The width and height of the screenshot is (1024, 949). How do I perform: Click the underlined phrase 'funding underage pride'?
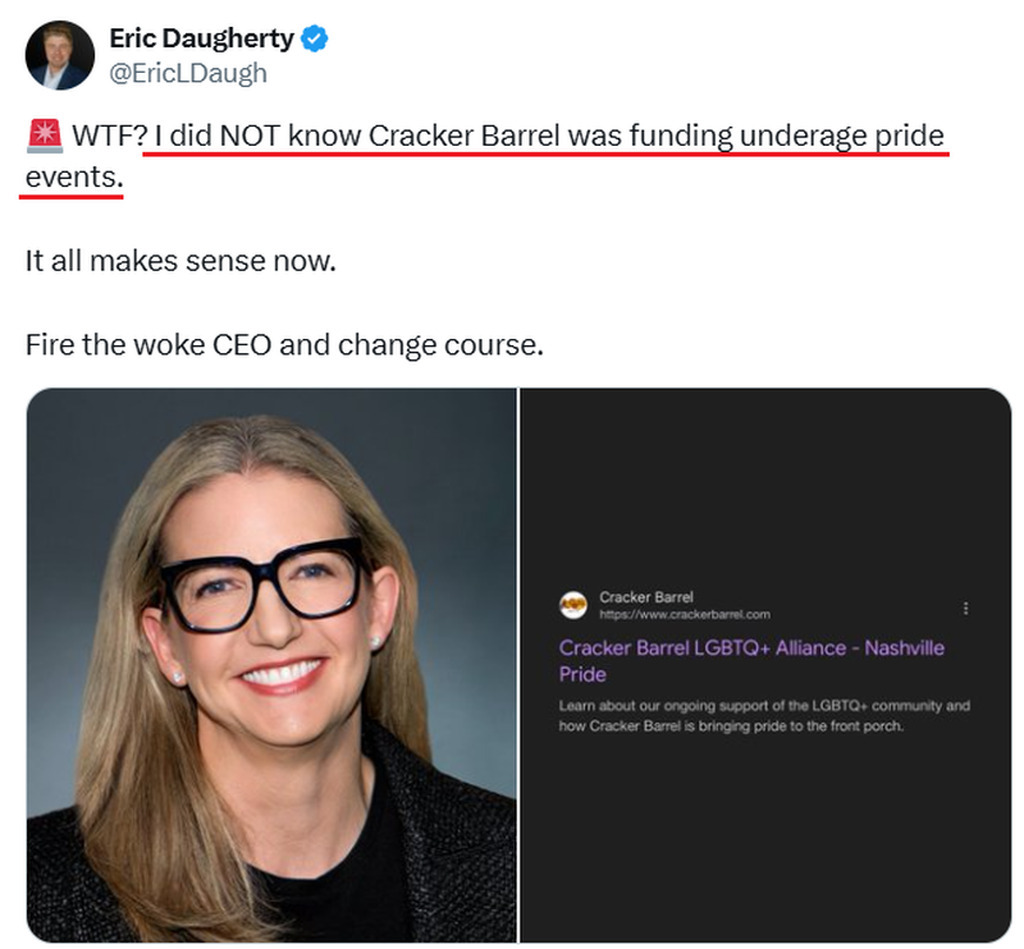coord(786,136)
